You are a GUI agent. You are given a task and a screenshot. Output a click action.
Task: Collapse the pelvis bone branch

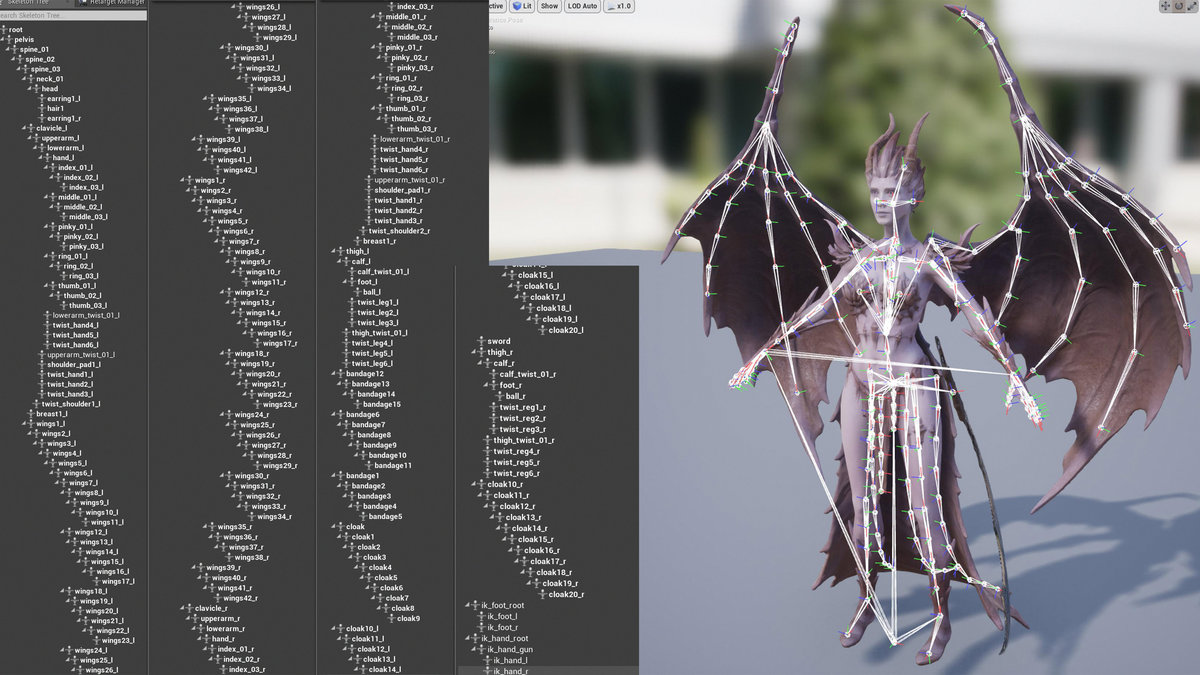click(4, 40)
